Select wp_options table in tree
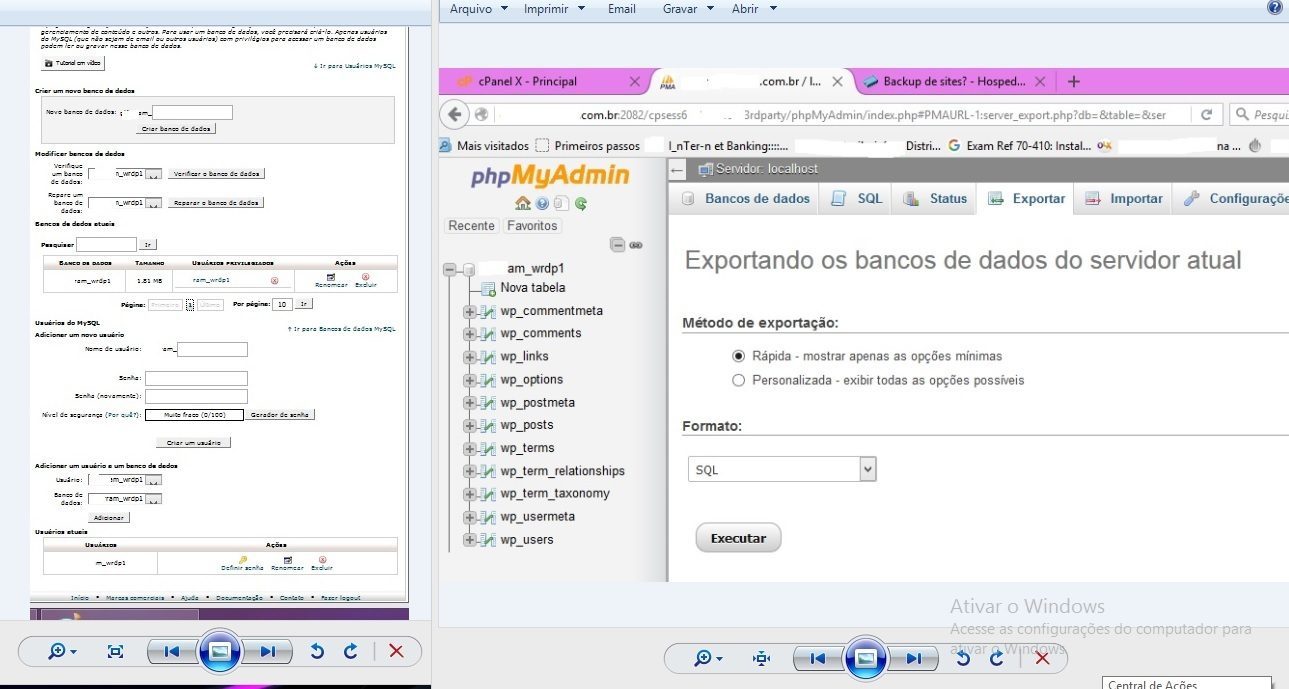Screen dimensions: 1289x689 coord(532,380)
